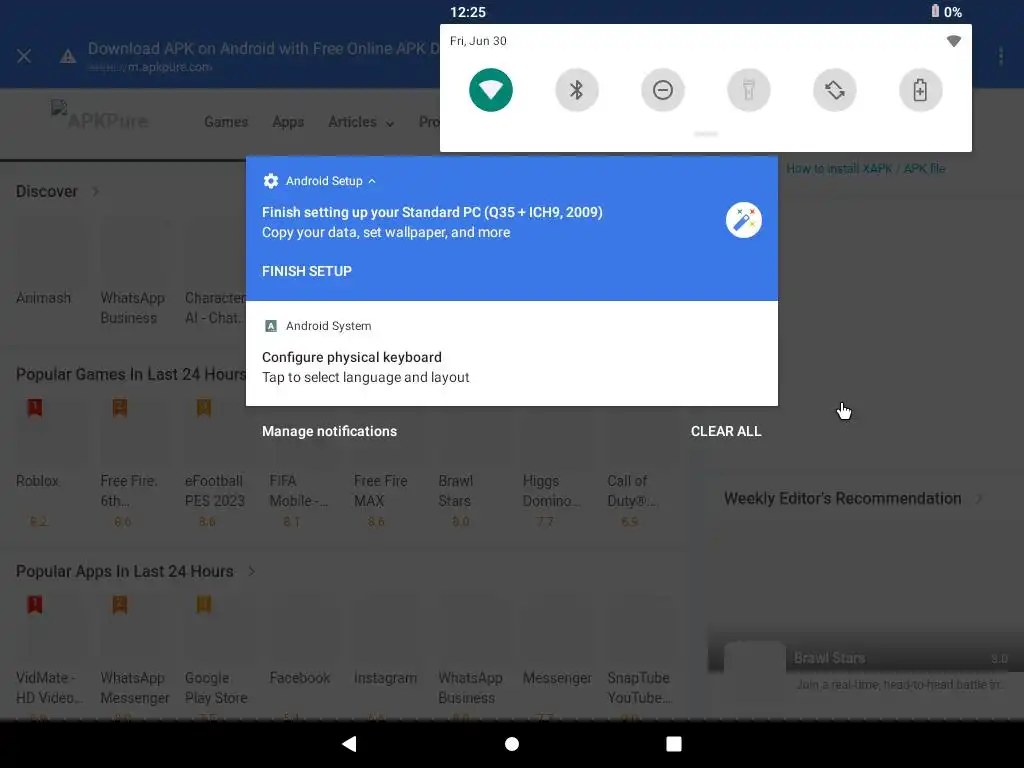Click m.apkpure.com URL text
The height and width of the screenshot is (768, 1024).
(x=170, y=67)
